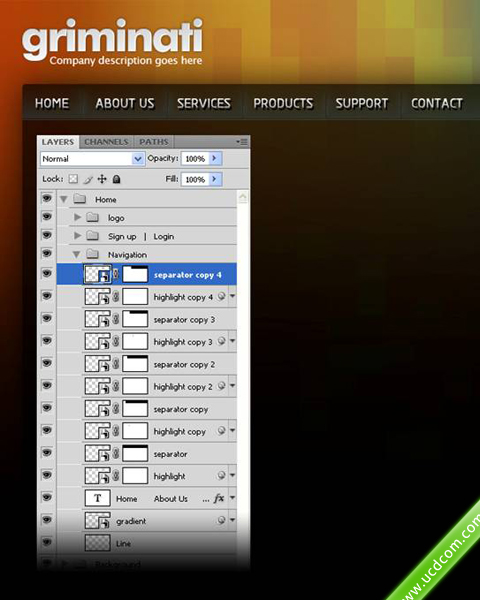Click the effects icon on the highlight layer

click(x=221, y=475)
